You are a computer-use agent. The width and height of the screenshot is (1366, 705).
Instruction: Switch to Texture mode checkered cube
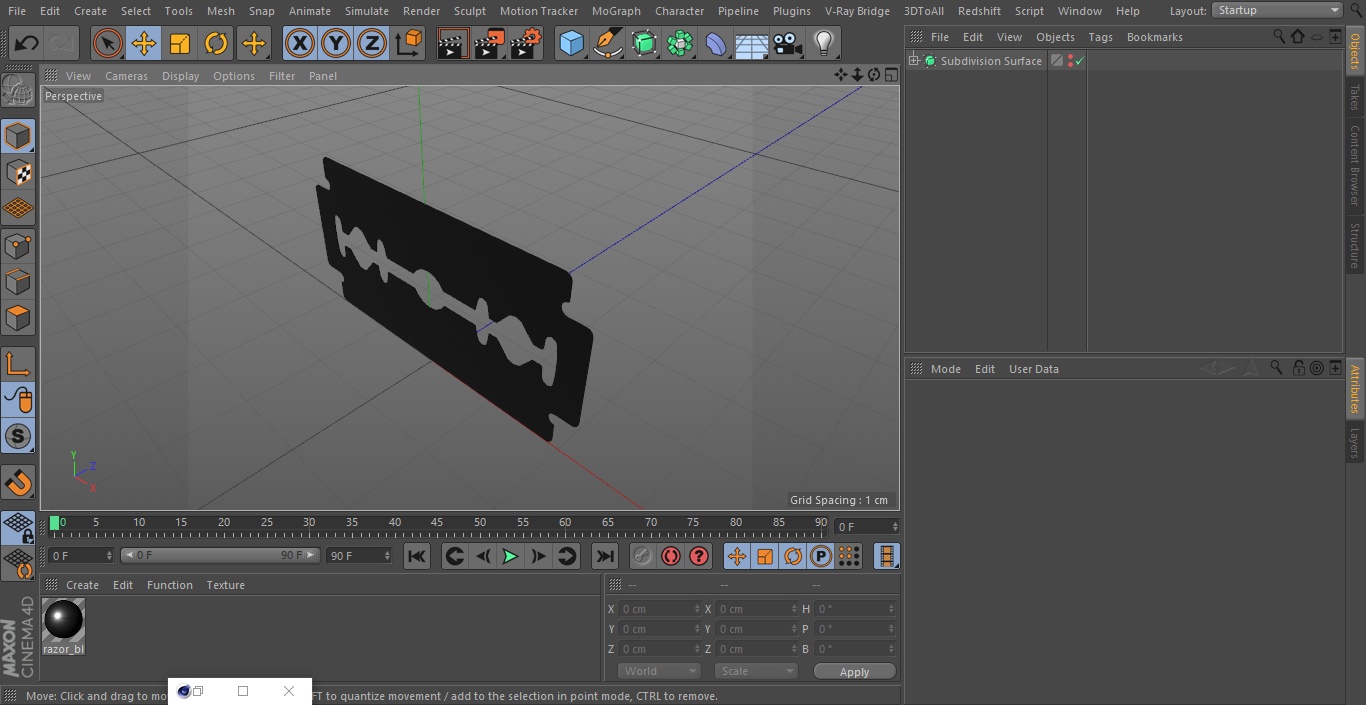[x=18, y=173]
